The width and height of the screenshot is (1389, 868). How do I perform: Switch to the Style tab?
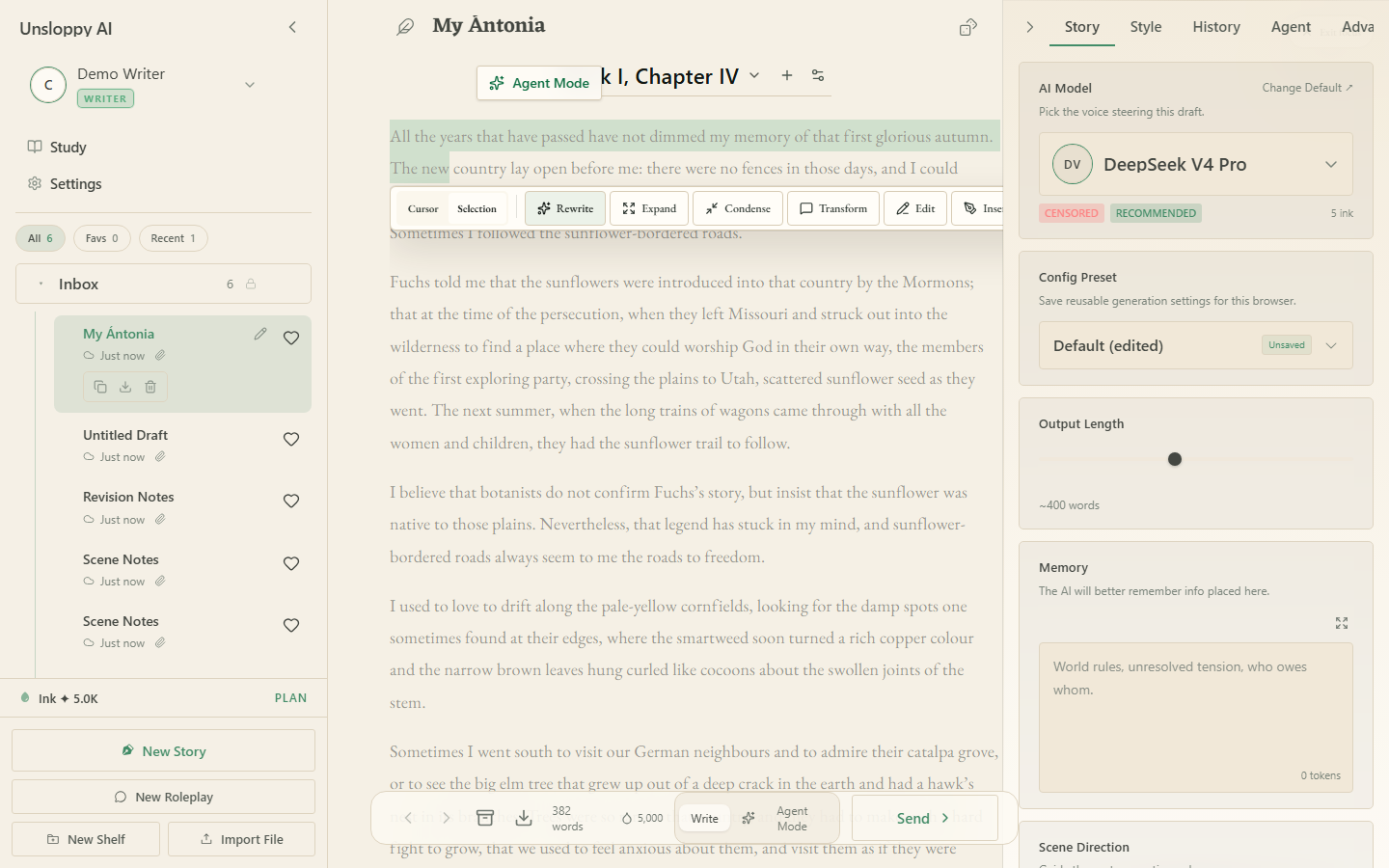coord(1146,27)
